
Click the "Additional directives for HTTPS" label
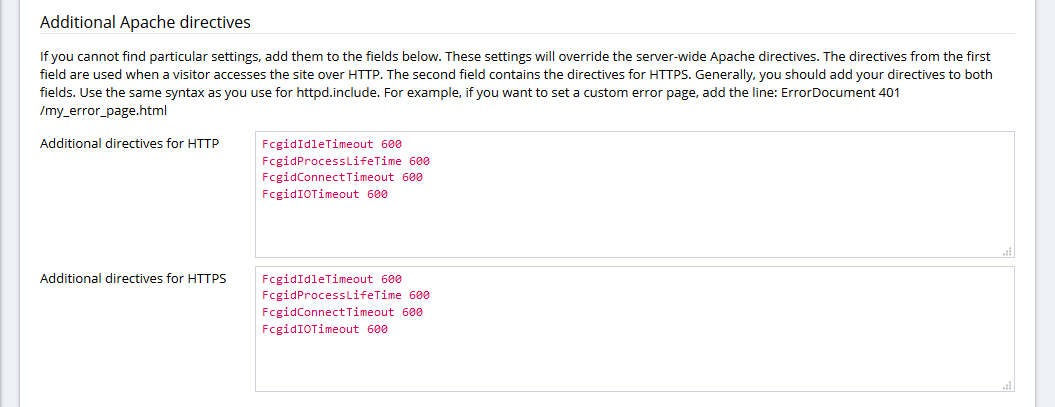133,277
